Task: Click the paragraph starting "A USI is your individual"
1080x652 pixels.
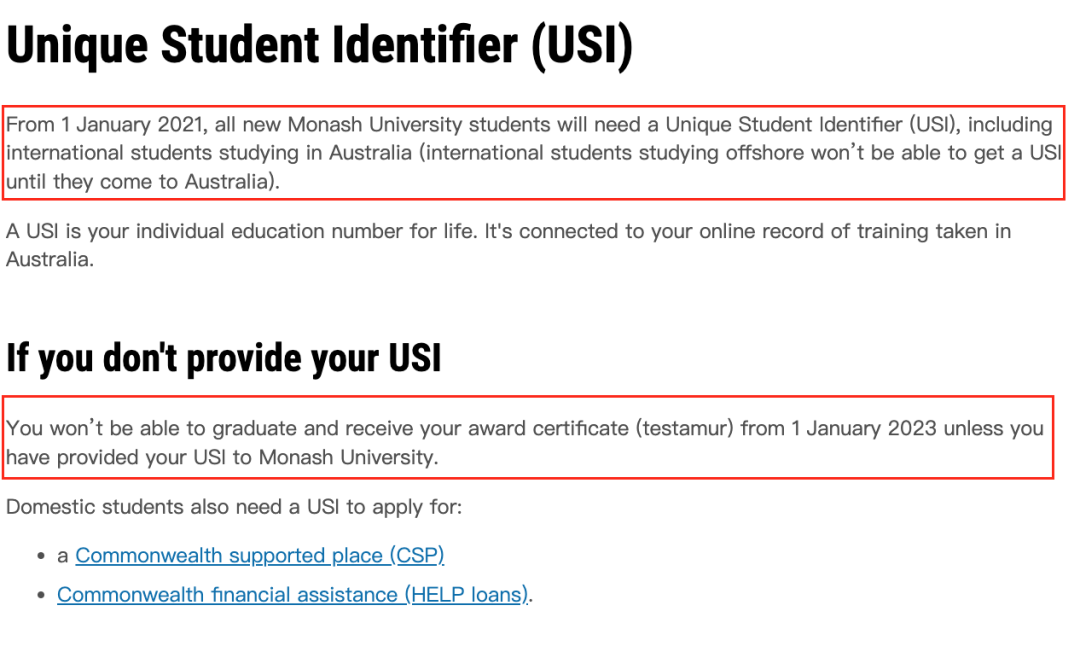Action: 508,245
